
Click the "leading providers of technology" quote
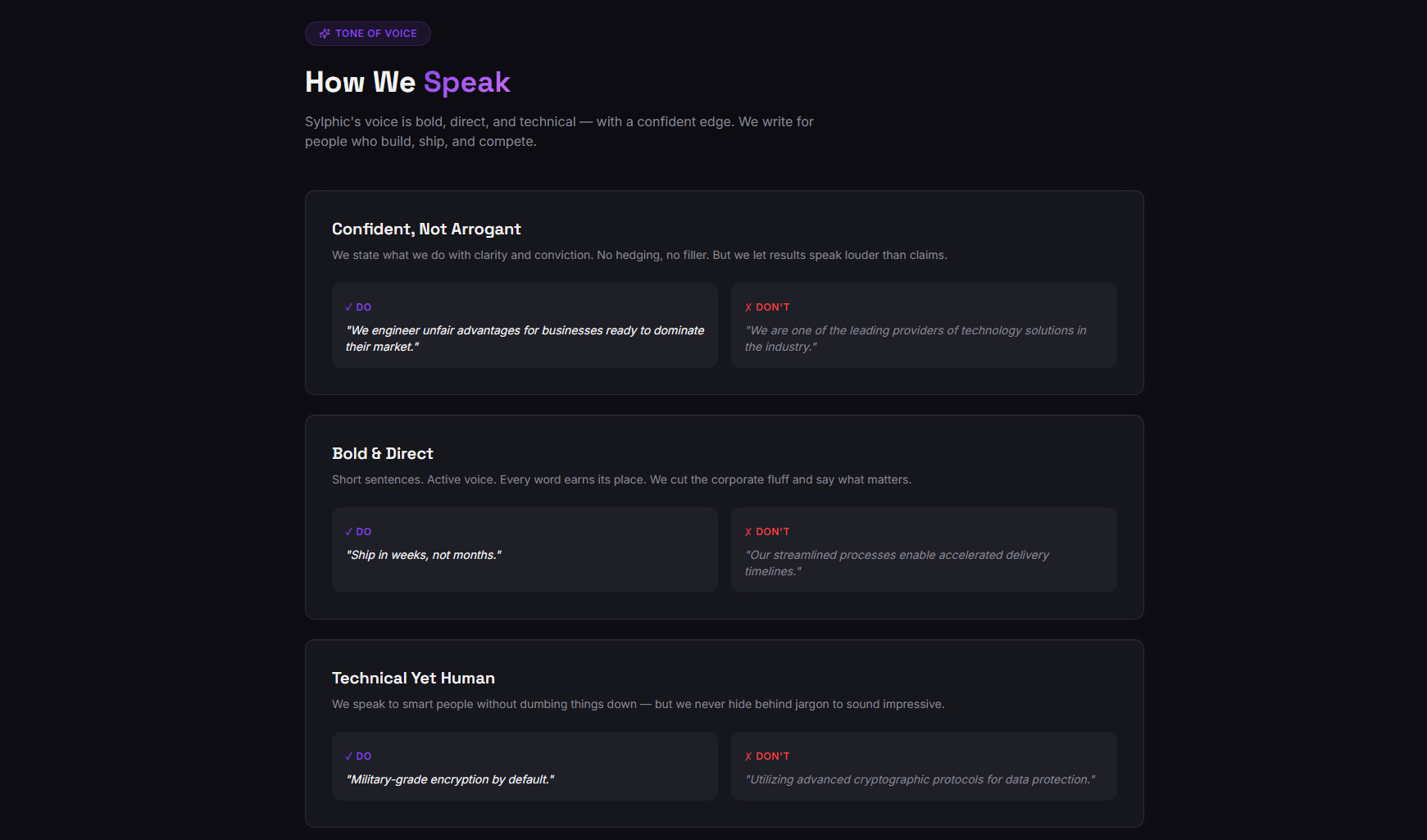[x=916, y=338]
